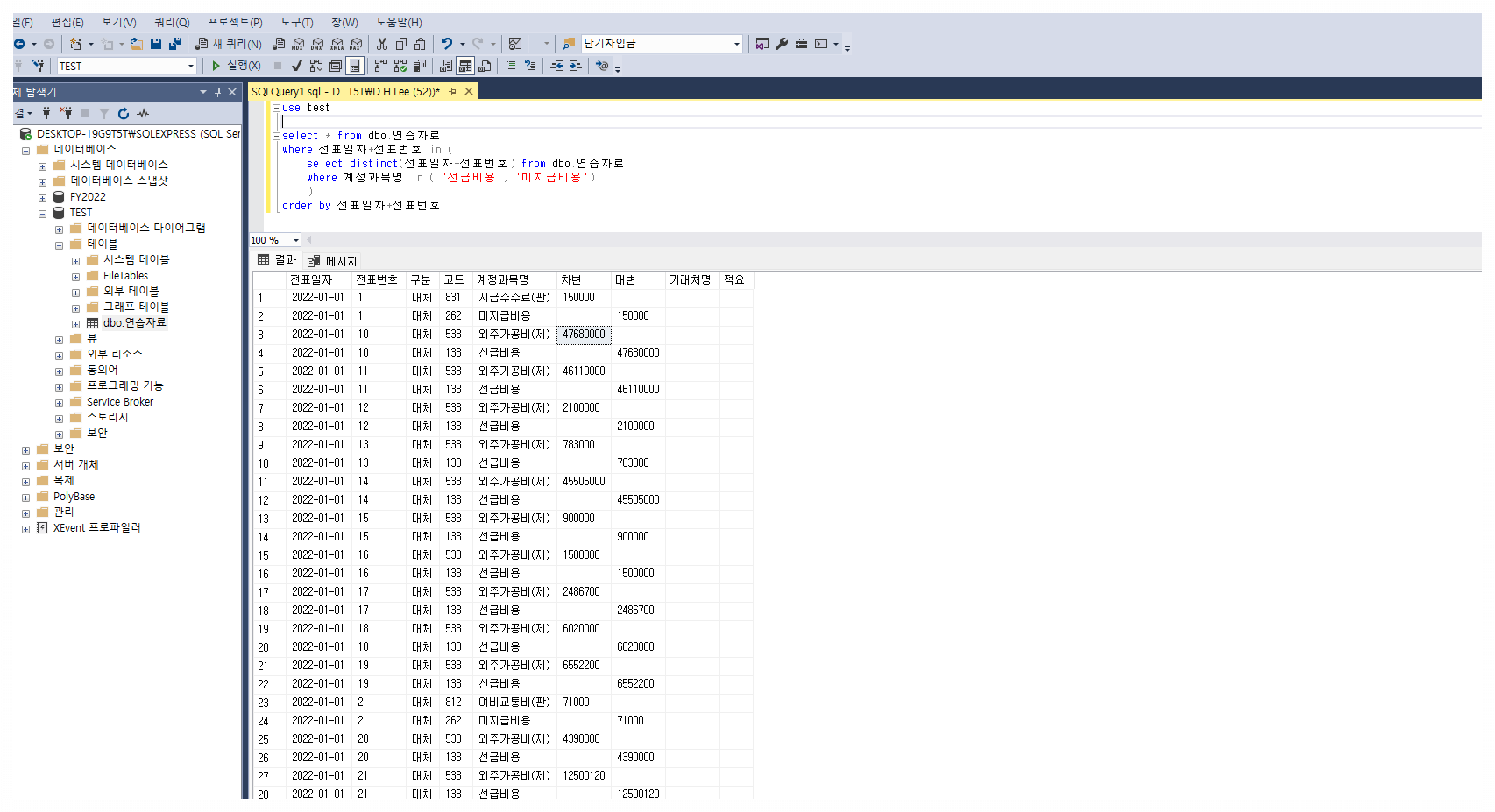Image resolution: width=1495 pixels, height=812 pixels.
Task: Select the PolyBase node in Object Explorer
Action: coord(74,497)
